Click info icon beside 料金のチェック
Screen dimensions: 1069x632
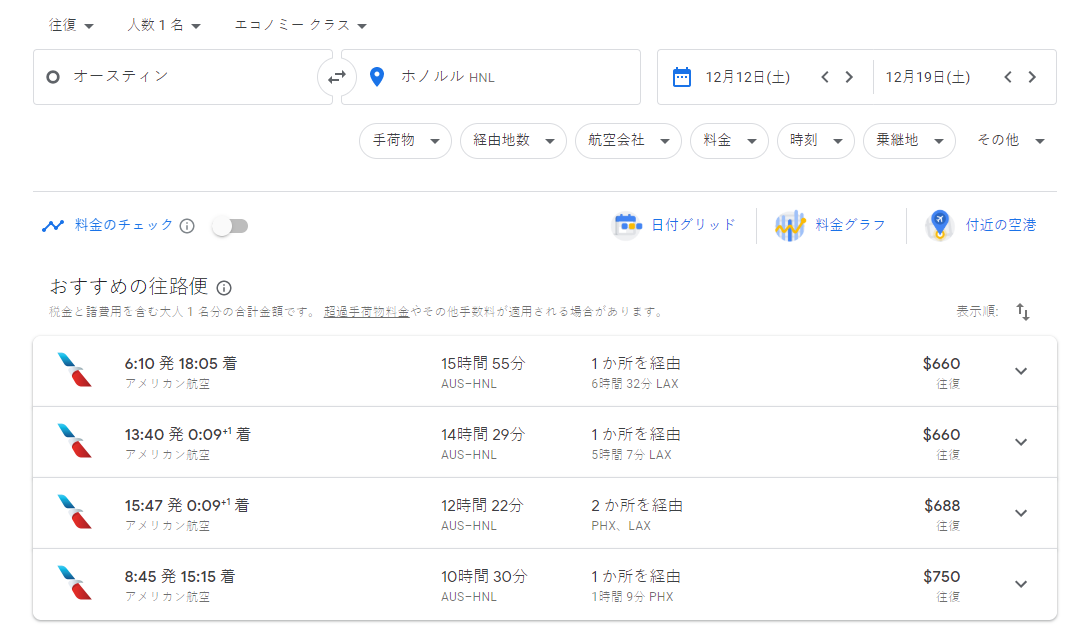point(187,226)
